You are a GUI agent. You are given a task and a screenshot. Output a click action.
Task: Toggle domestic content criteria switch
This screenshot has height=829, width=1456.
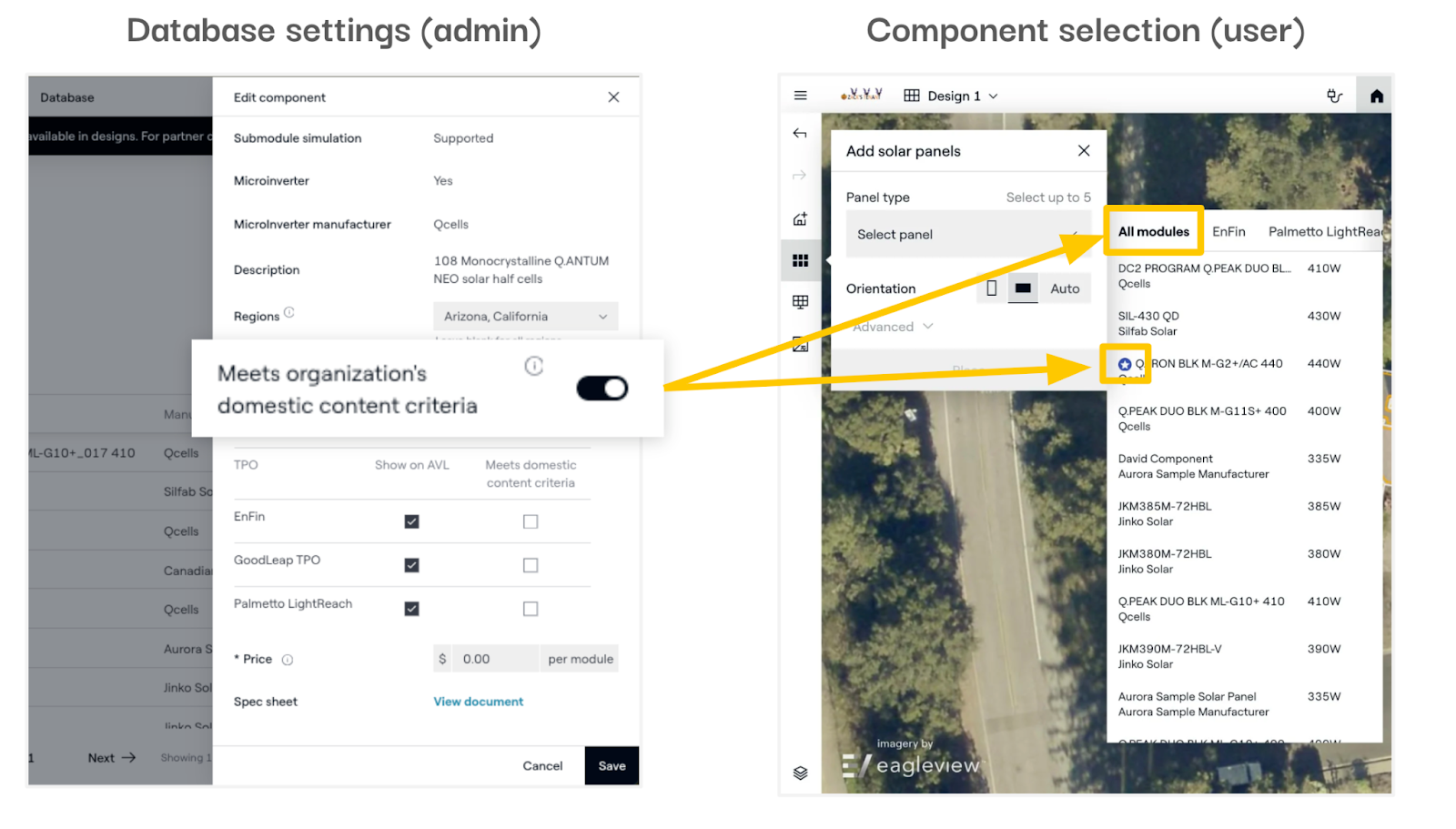coord(602,389)
